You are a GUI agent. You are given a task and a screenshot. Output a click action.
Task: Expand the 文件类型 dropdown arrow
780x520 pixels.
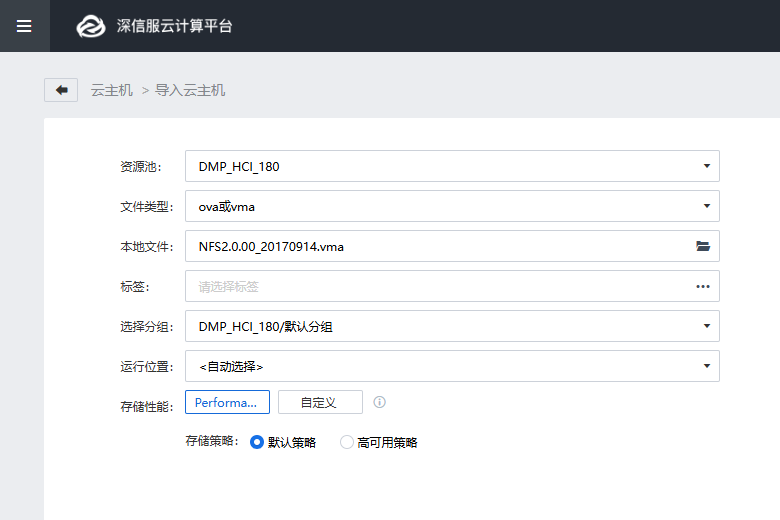[705, 206]
